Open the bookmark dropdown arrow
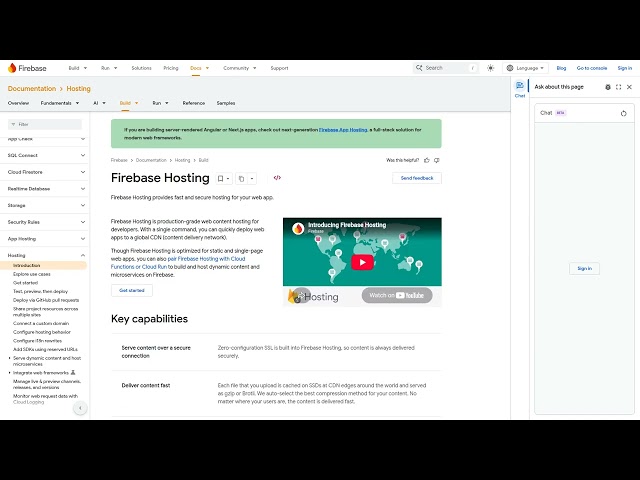 pyautogui.click(x=228, y=178)
